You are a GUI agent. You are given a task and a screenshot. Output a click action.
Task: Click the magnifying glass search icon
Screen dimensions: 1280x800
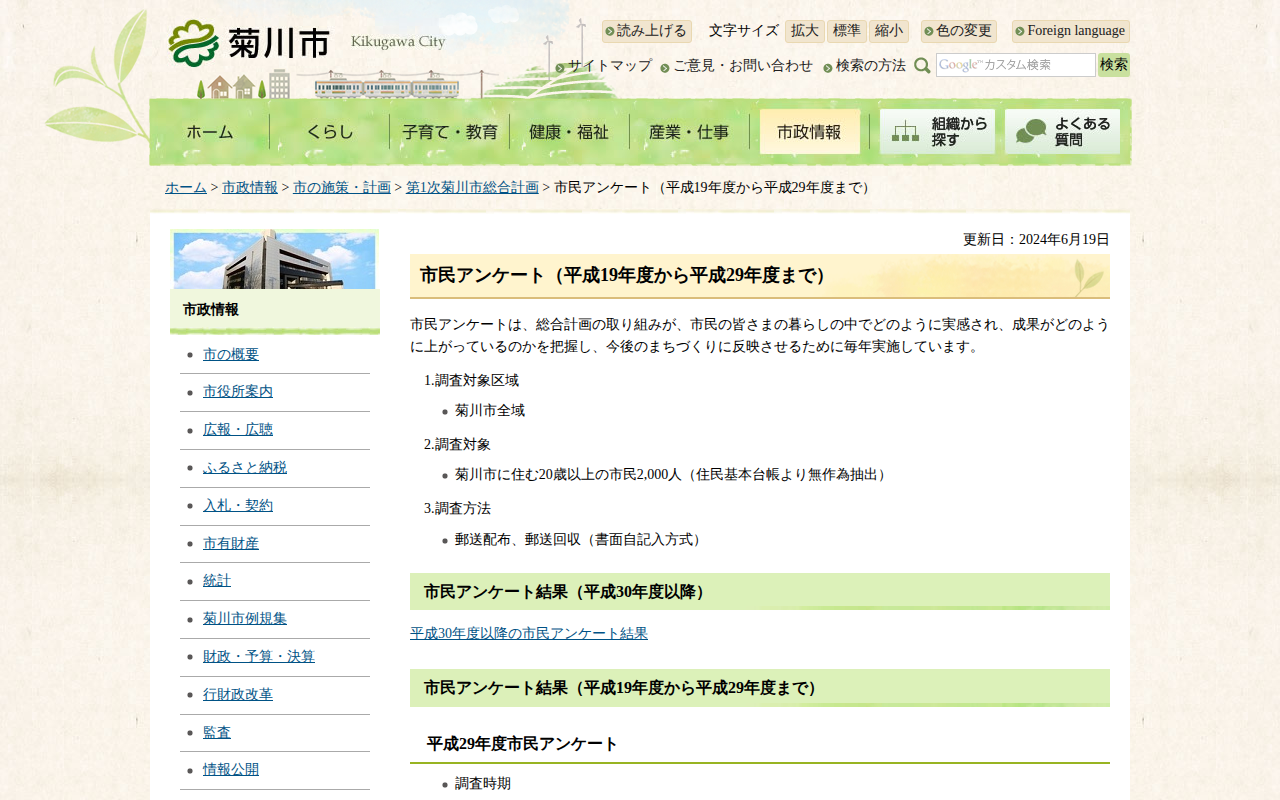coord(922,65)
